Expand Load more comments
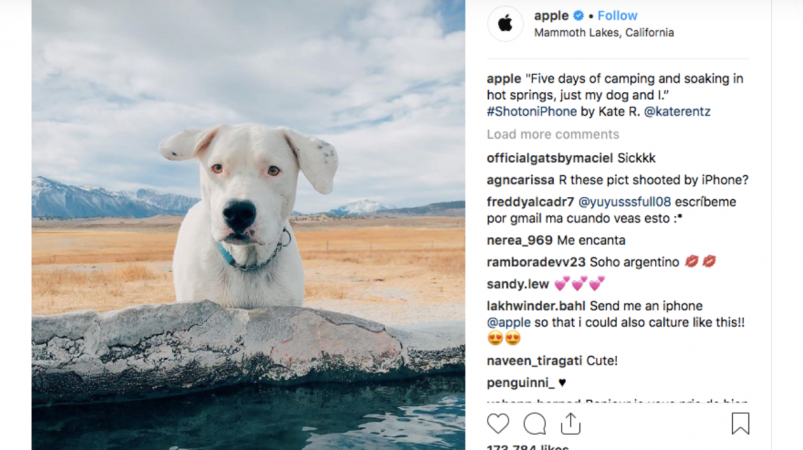The image size is (803, 450). point(553,134)
